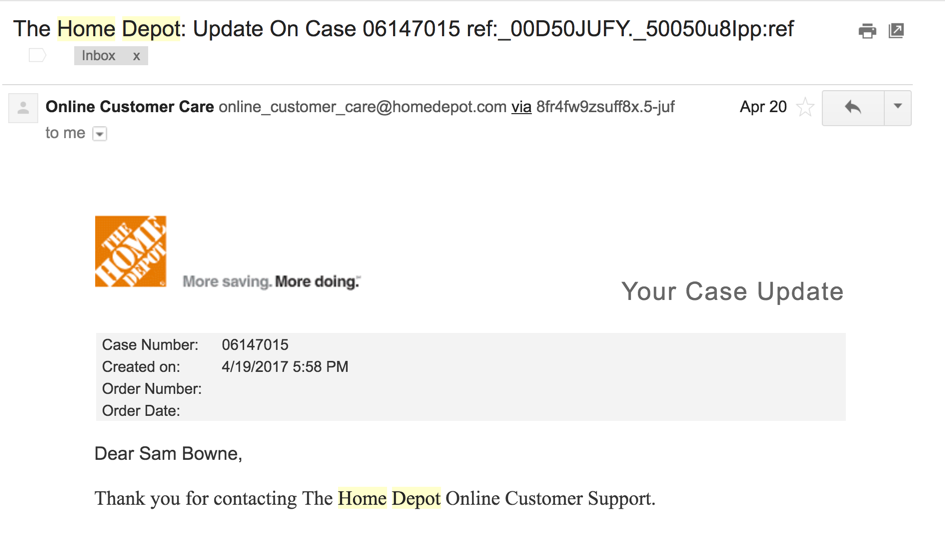Remove the Inbox label with x
This screenshot has width=945, height=533.
(137, 56)
